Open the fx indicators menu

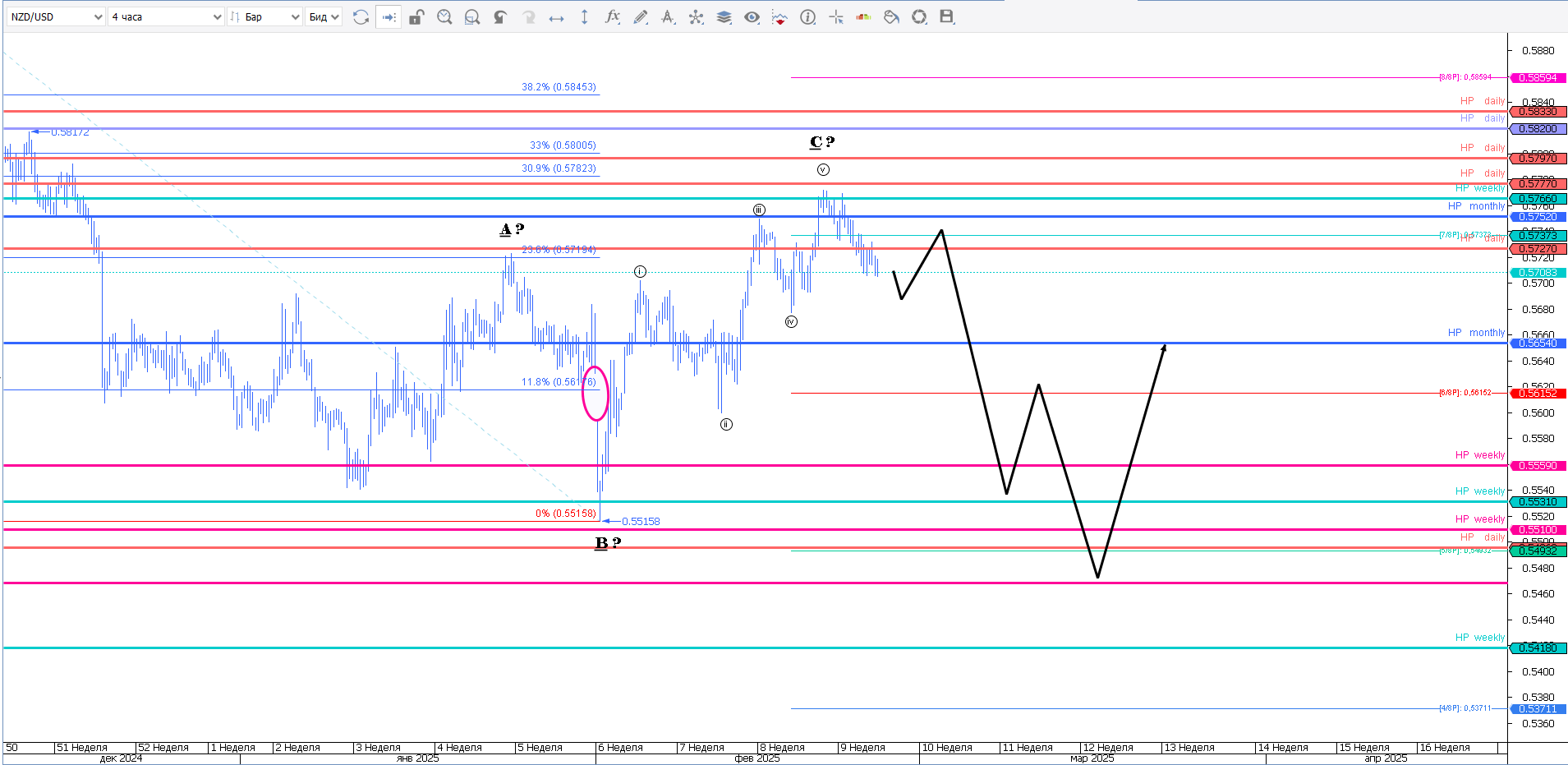(x=612, y=17)
